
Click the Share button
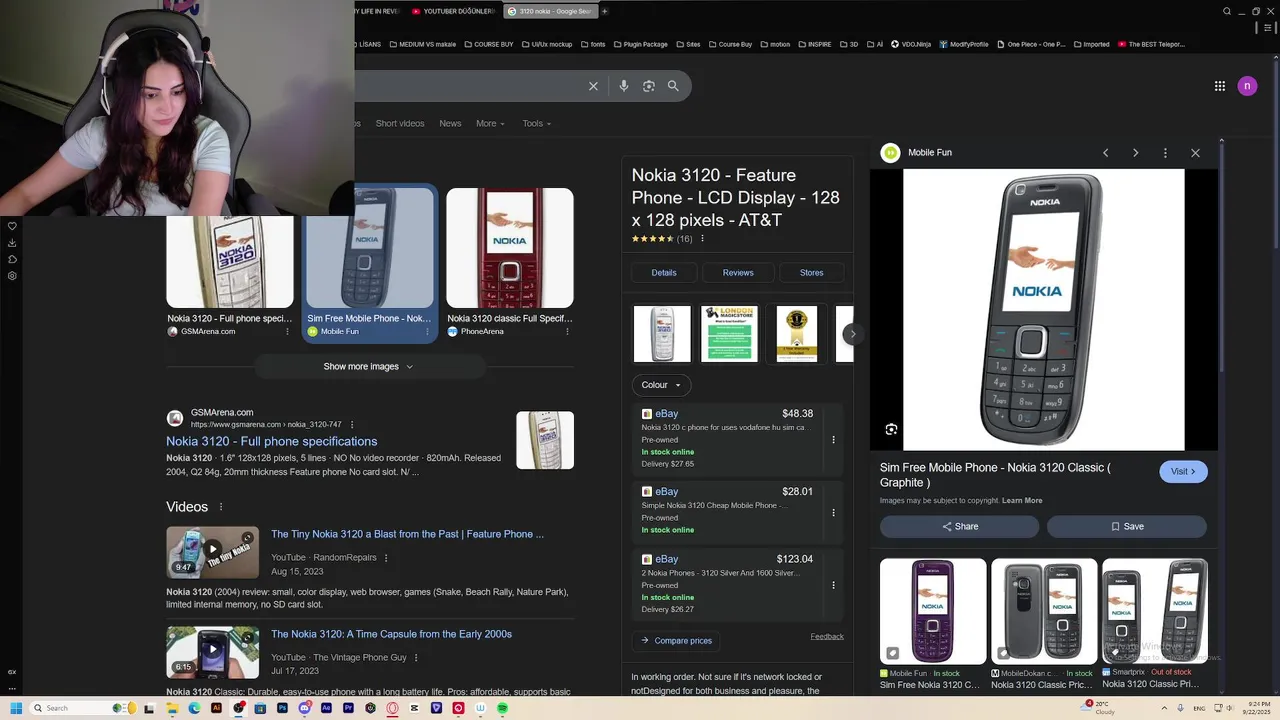960,526
